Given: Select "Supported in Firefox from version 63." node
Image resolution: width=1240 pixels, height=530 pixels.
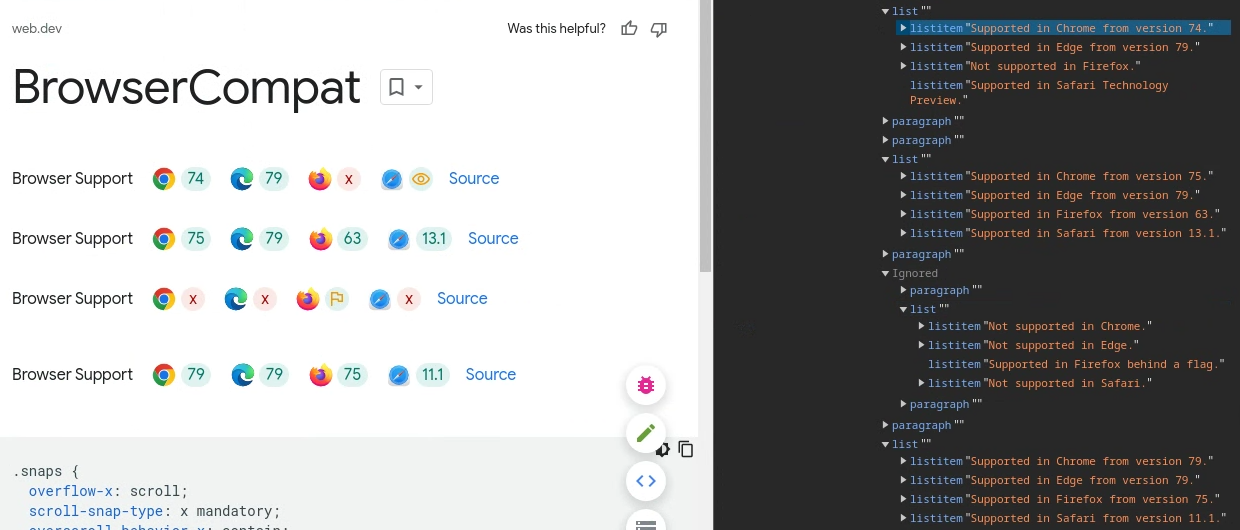Looking at the screenshot, I should (1094, 214).
